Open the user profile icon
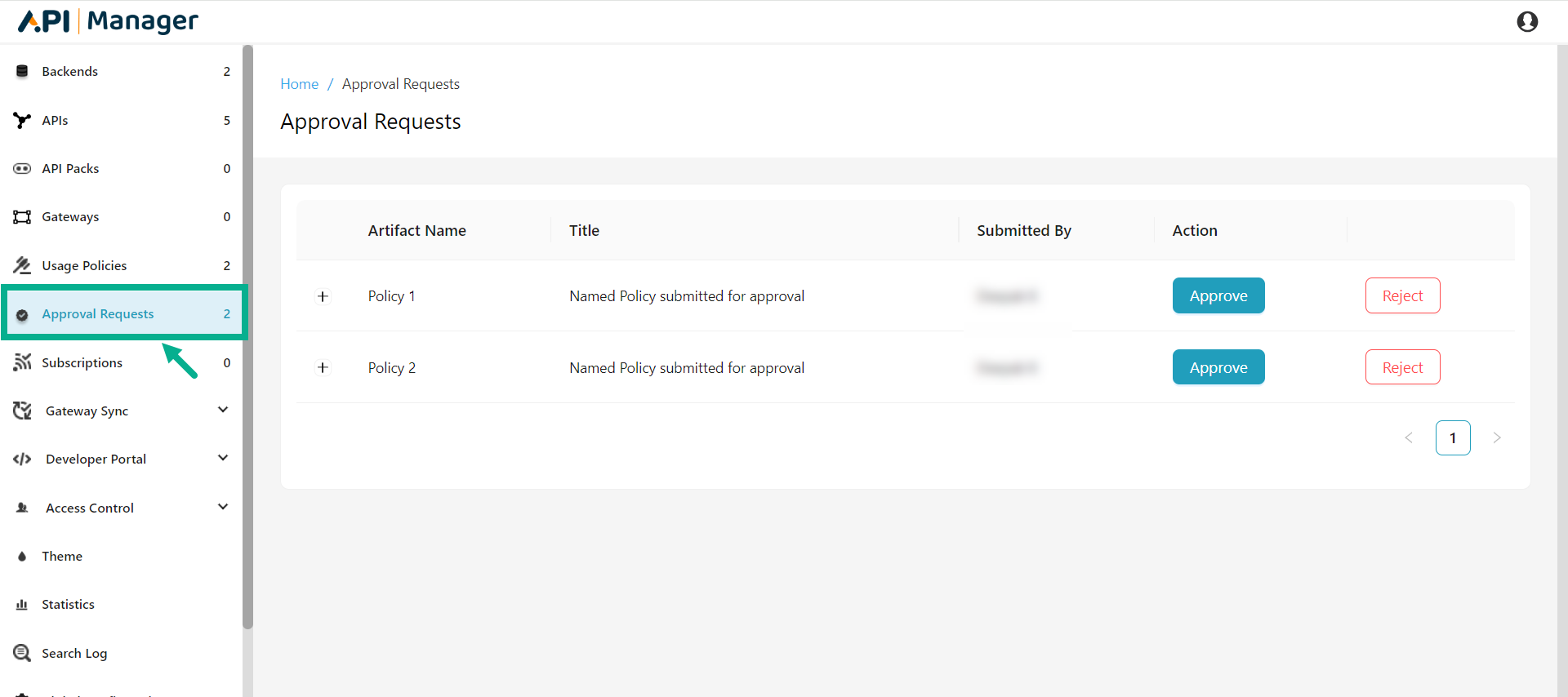Viewport: 1568px width, 697px height. [x=1527, y=22]
